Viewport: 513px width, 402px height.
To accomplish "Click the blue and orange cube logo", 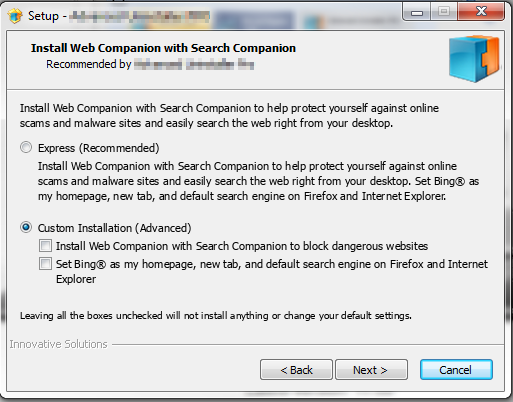I will coord(474,58).
